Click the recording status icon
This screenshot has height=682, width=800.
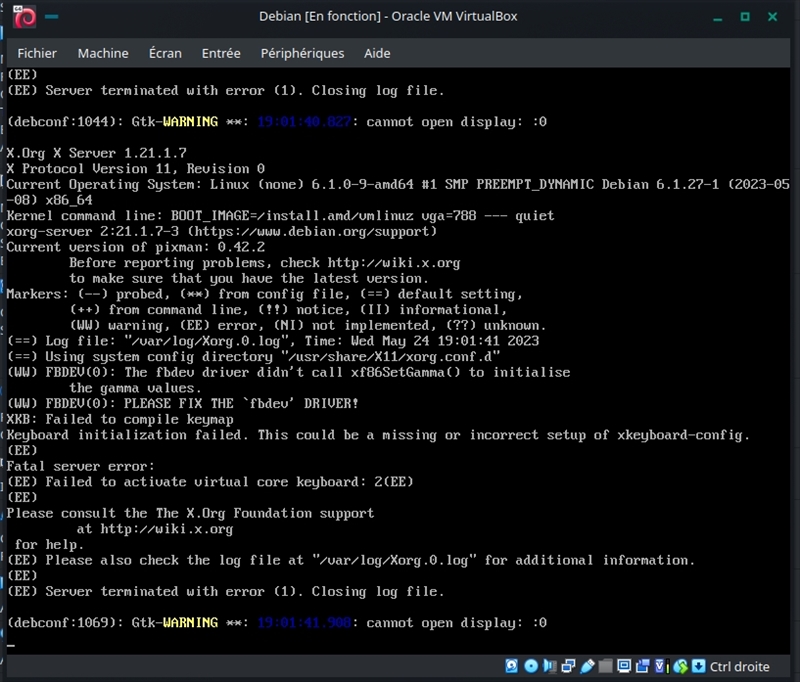pos(642,666)
